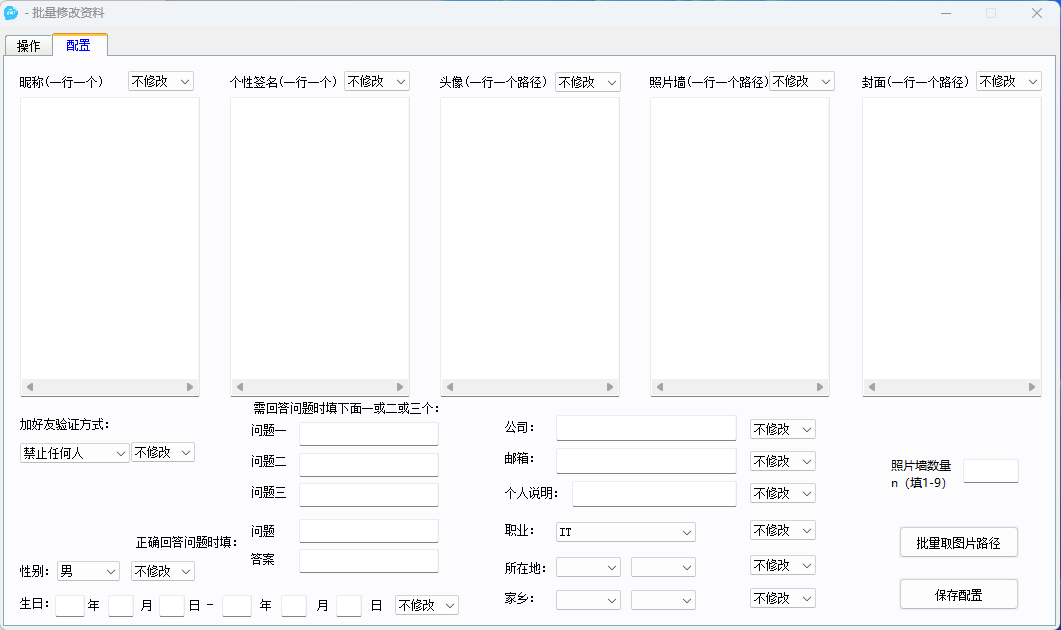Open the 性别 dropdown showing 男
1061x630 pixels.
[x=88, y=571]
